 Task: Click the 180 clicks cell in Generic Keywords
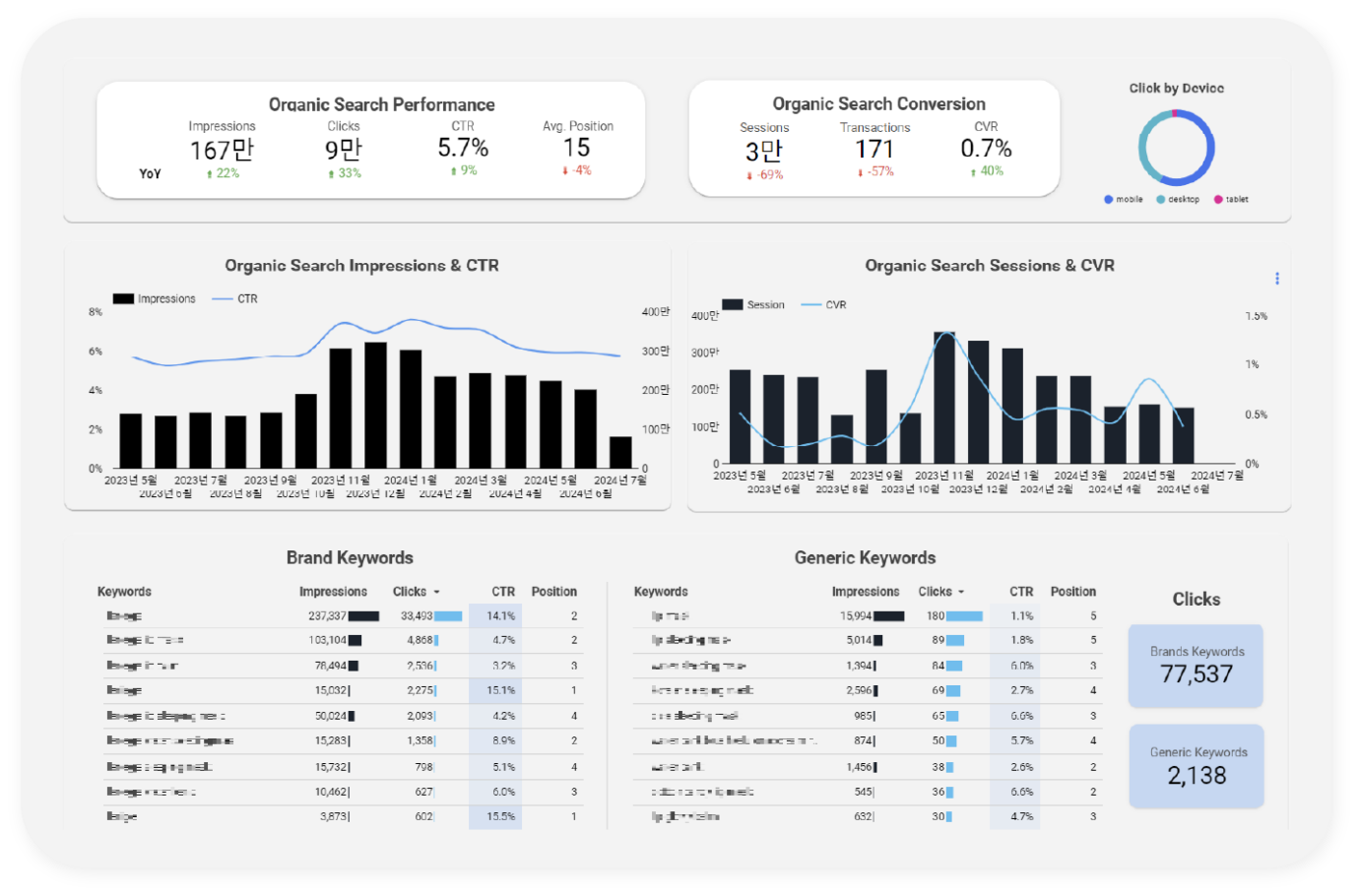[936, 615]
